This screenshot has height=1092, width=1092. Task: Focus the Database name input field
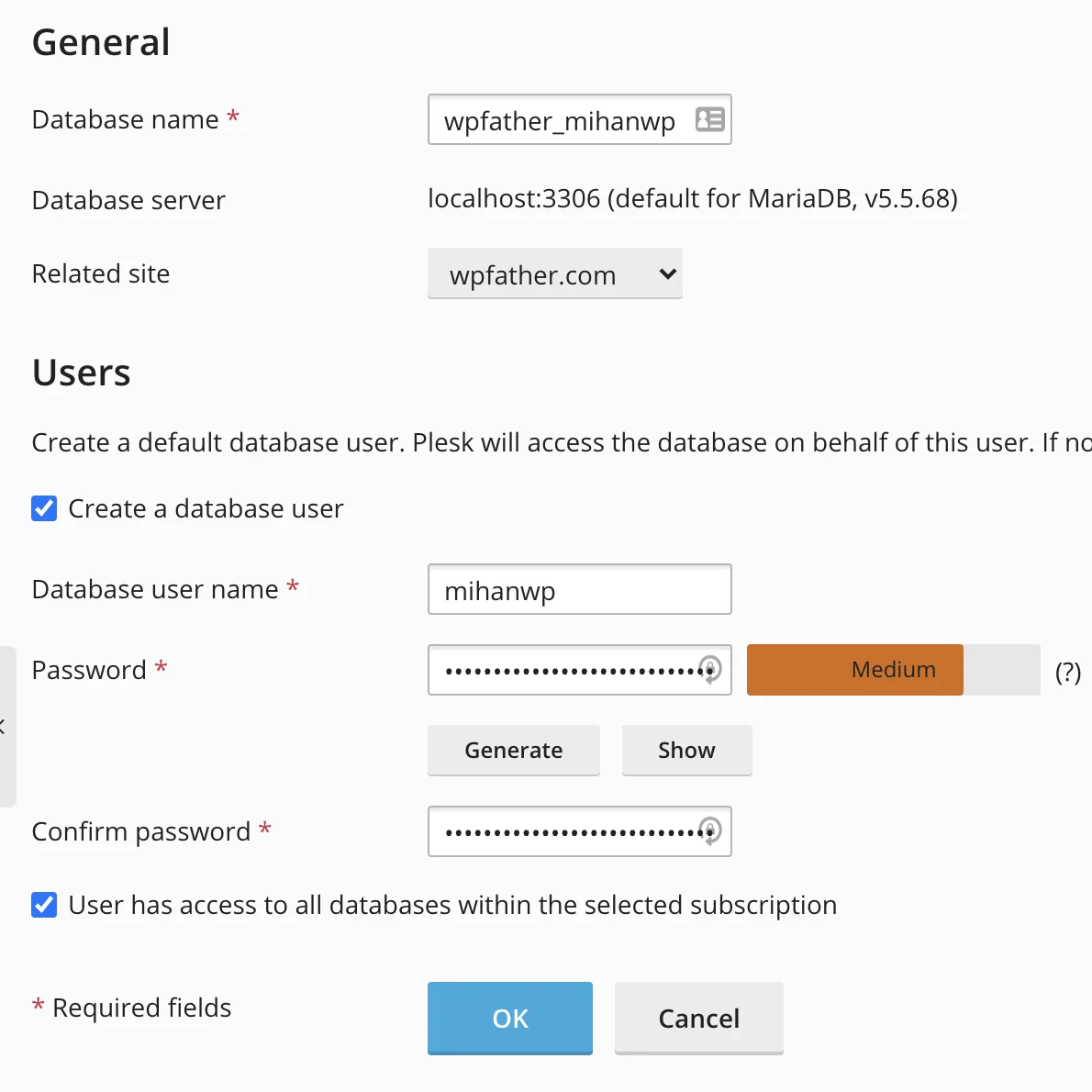pos(579,120)
